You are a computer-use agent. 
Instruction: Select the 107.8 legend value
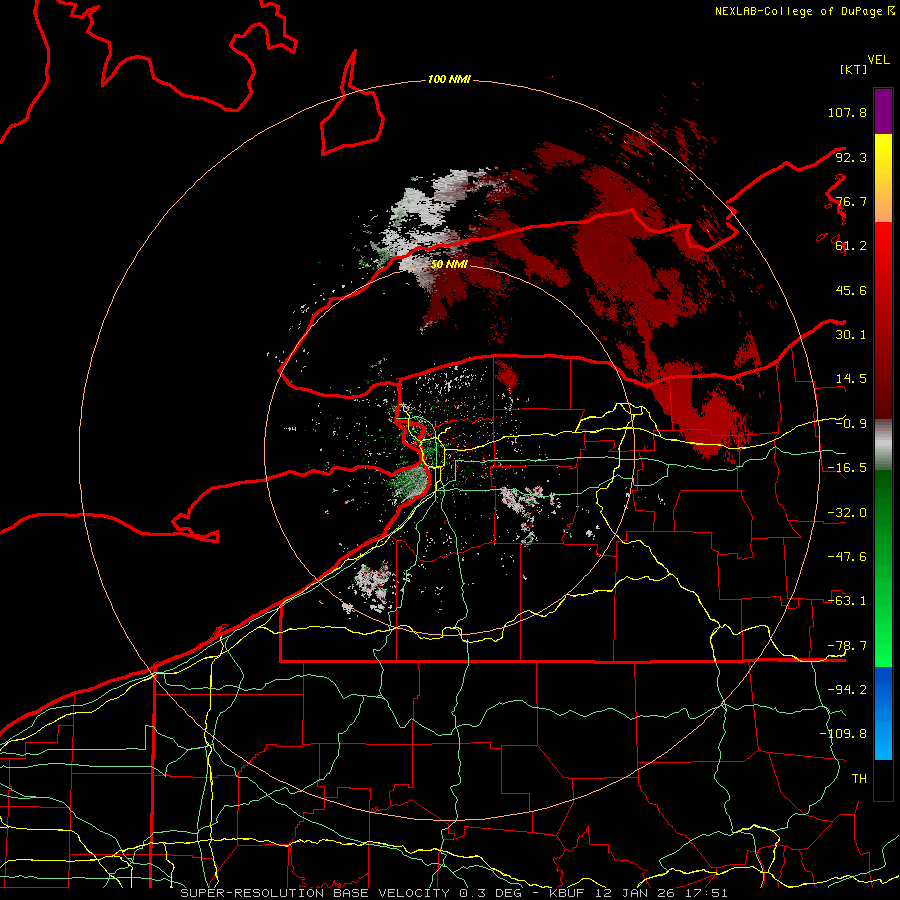[x=847, y=112]
